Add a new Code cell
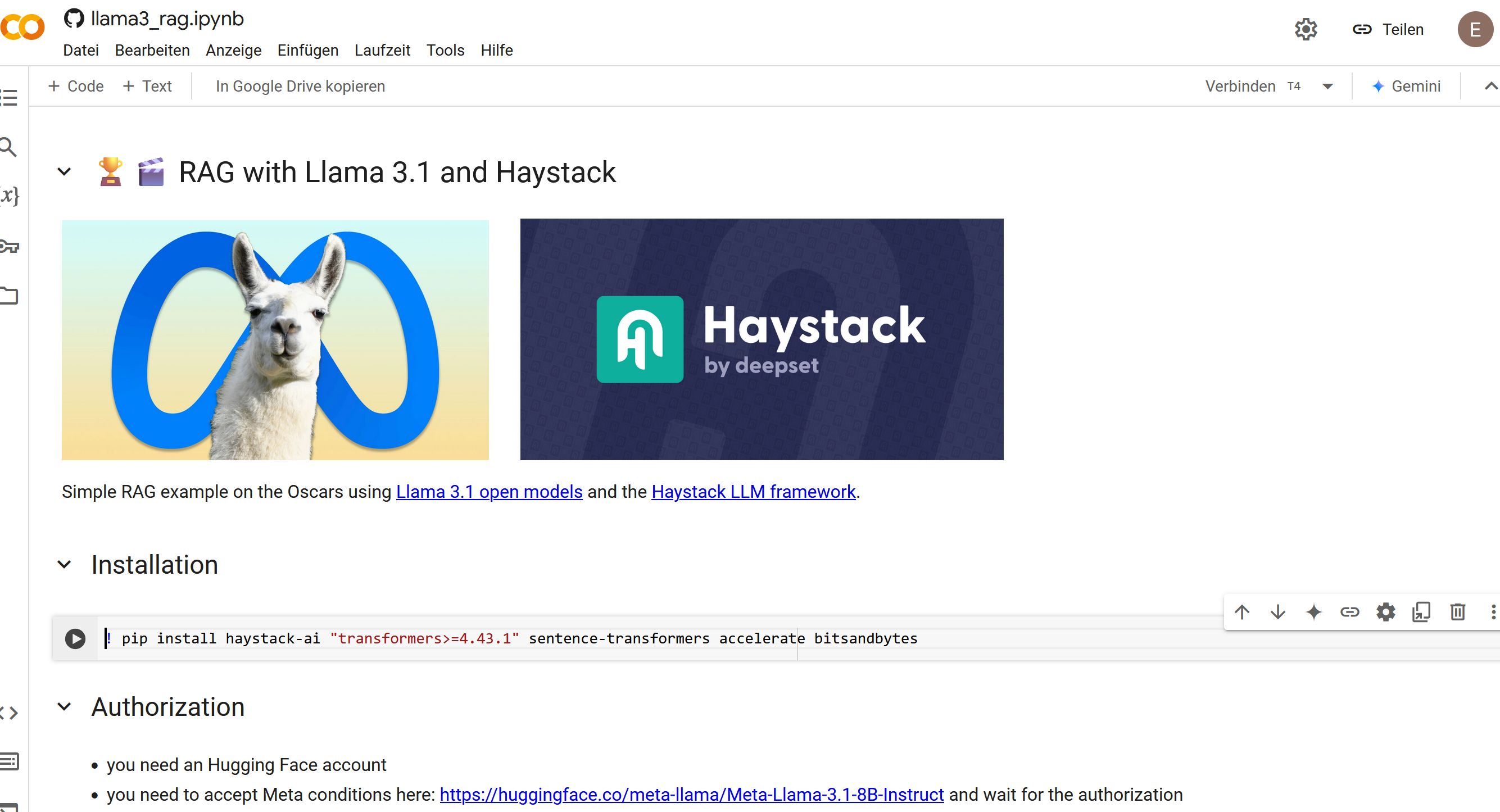Viewport: 1500px width, 812px height. point(76,86)
